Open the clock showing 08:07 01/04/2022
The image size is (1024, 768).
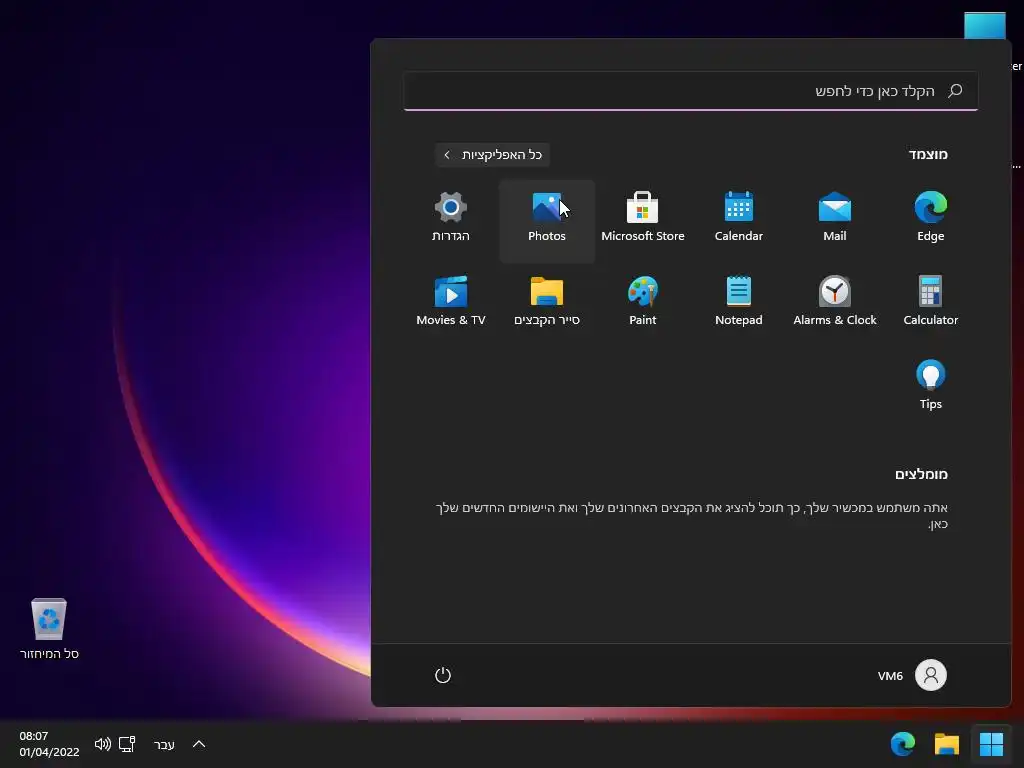[49, 744]
